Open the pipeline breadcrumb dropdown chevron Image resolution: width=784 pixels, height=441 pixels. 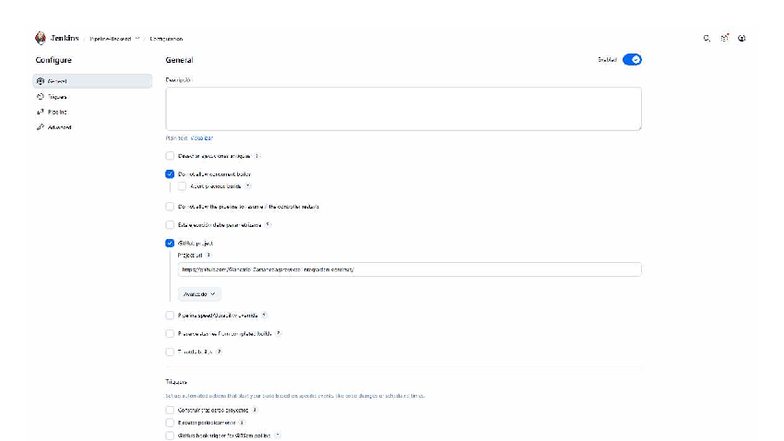(138, 38)
